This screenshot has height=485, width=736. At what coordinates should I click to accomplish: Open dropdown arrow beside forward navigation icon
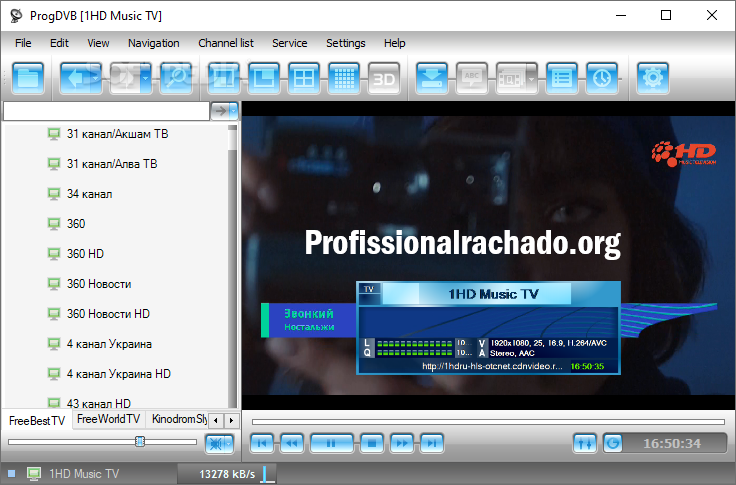click(x=146, y=78)
